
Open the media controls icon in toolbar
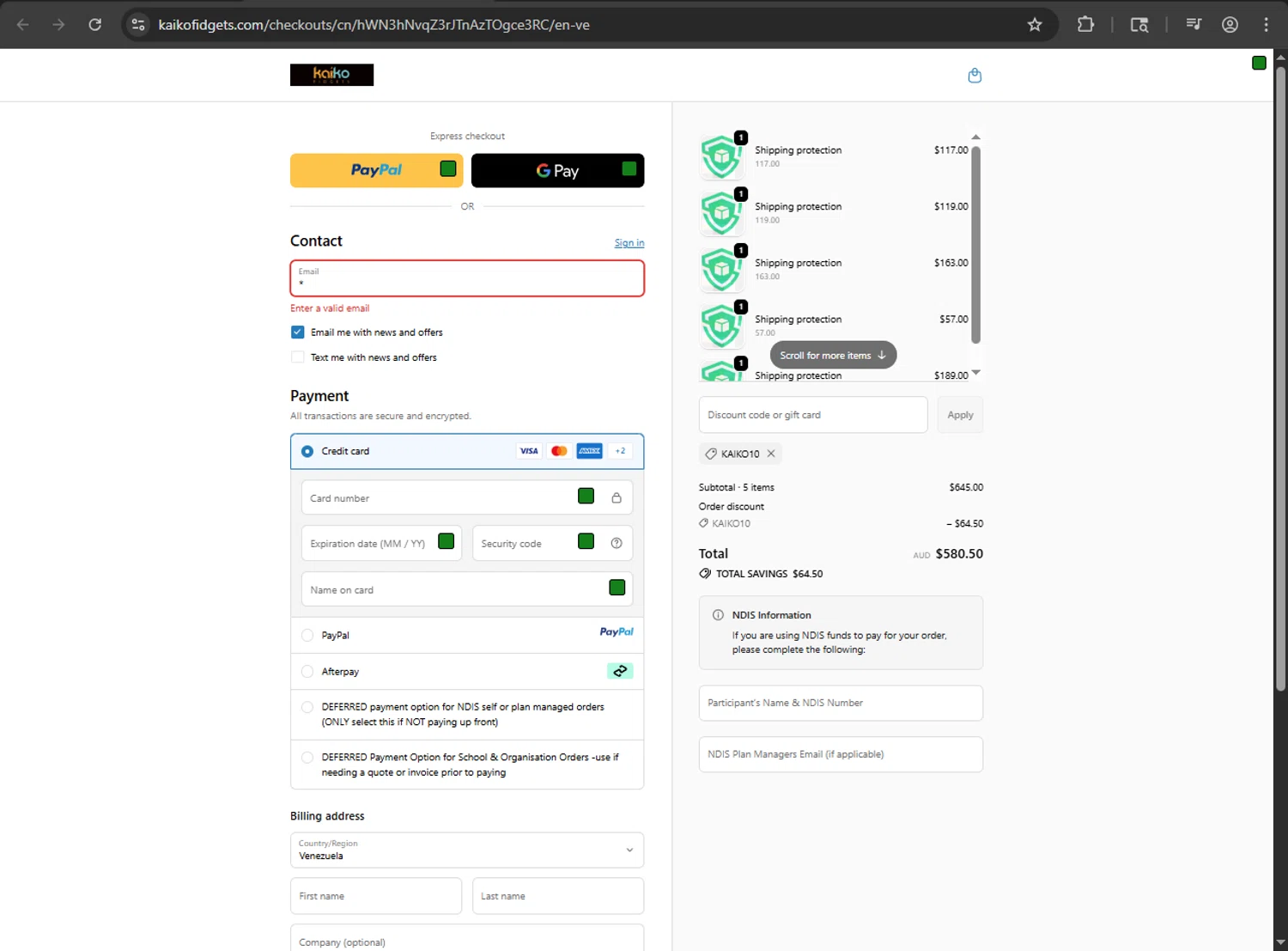pyautogui.click(x=1194, y=25)
